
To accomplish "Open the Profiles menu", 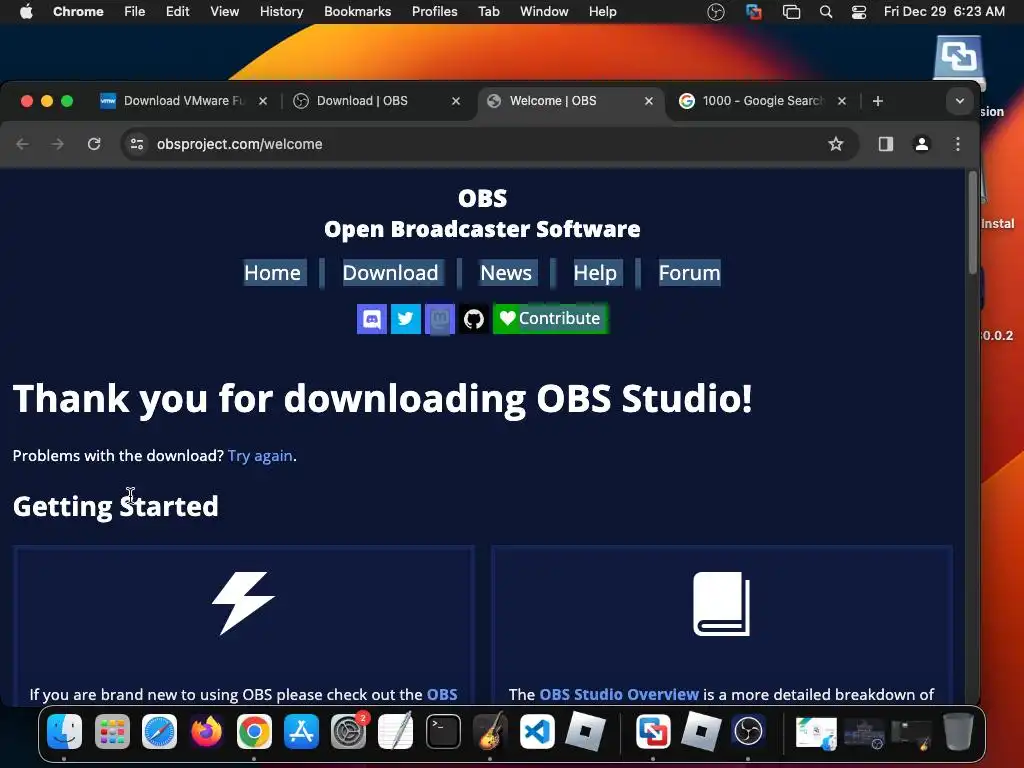I will [x=434, y=12].
